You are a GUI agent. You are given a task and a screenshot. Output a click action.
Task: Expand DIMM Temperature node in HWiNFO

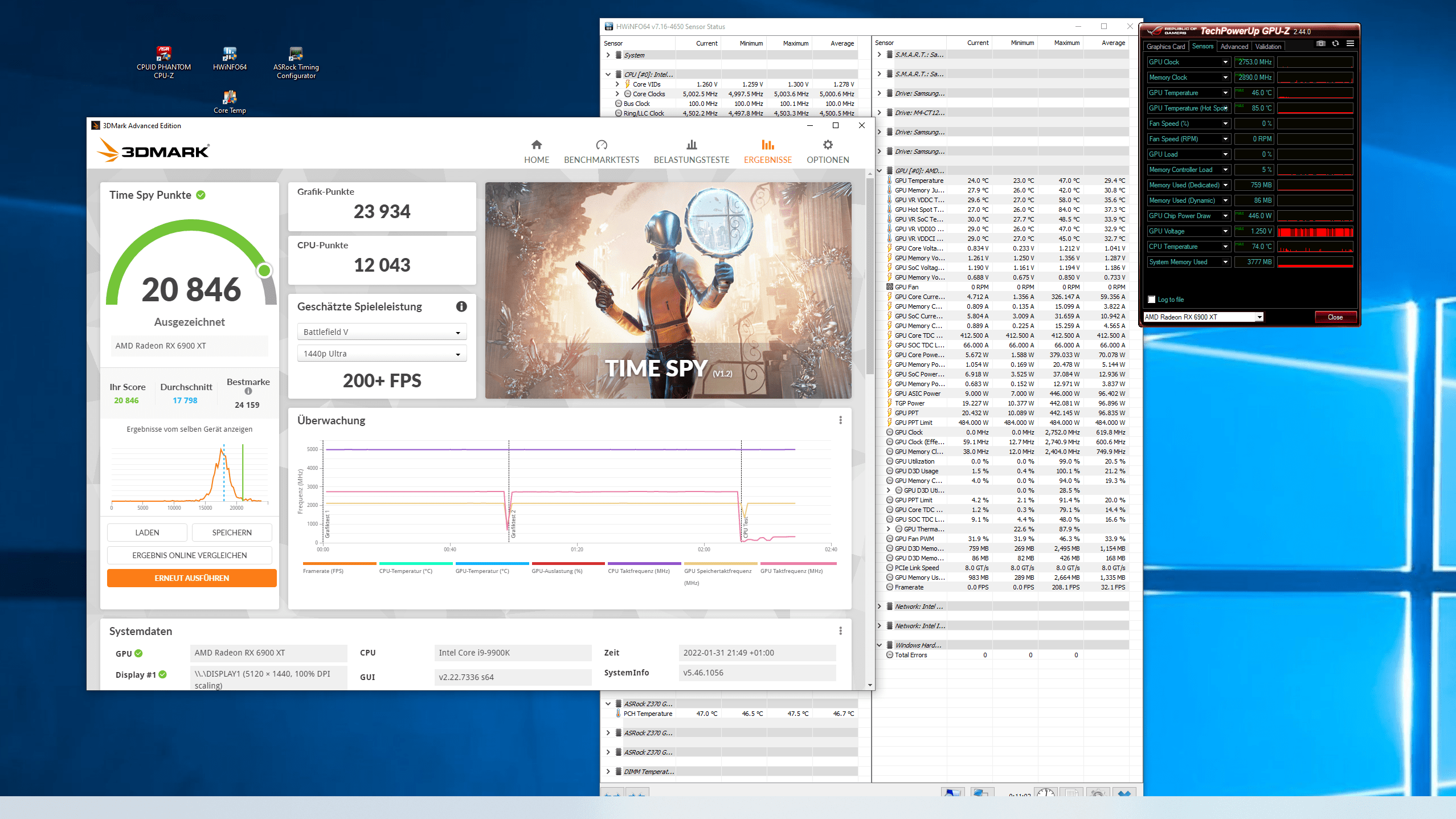click(608, 772)
